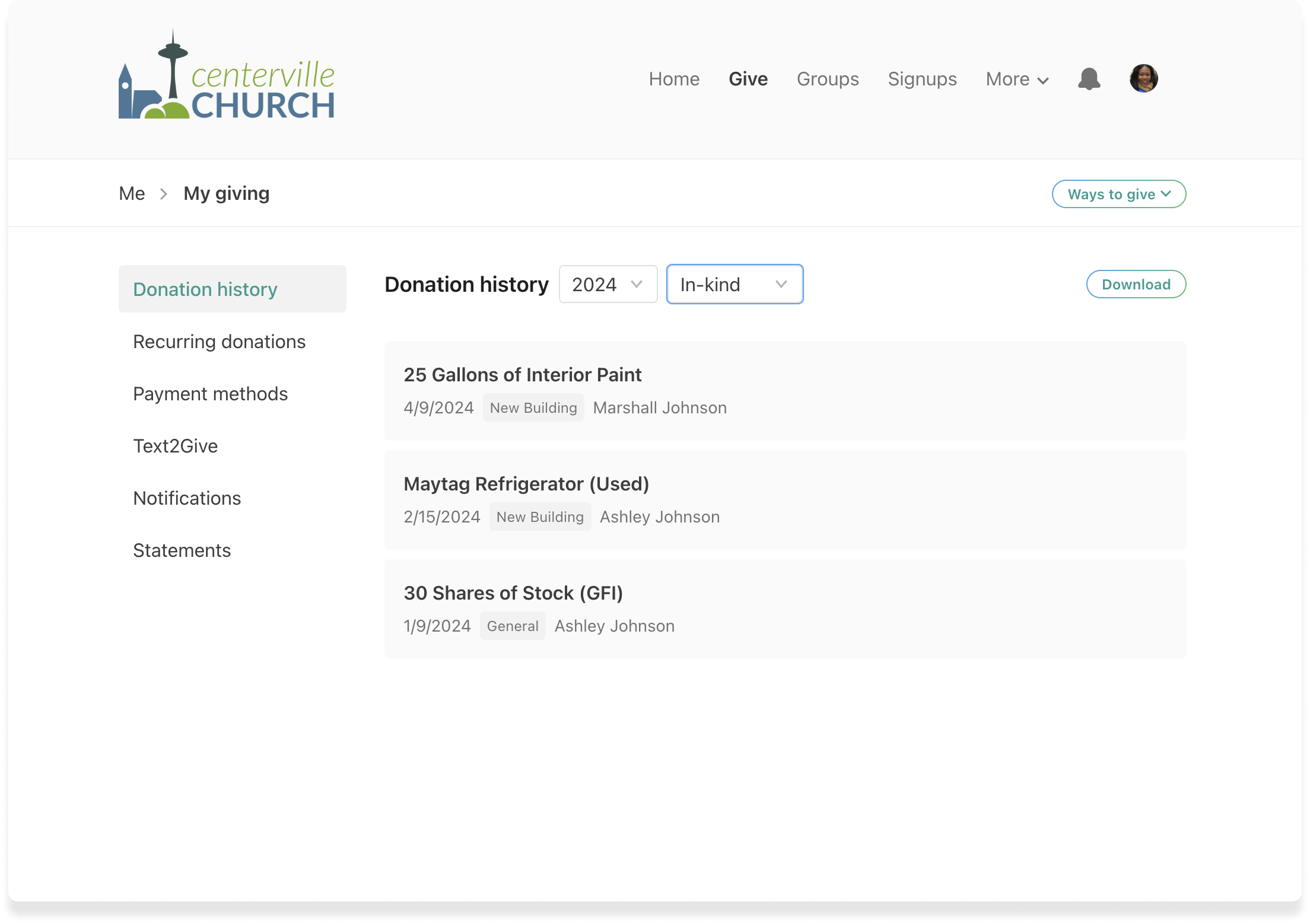
Task: Open the In-kind donation type dropdown
Action: [735, 285]
